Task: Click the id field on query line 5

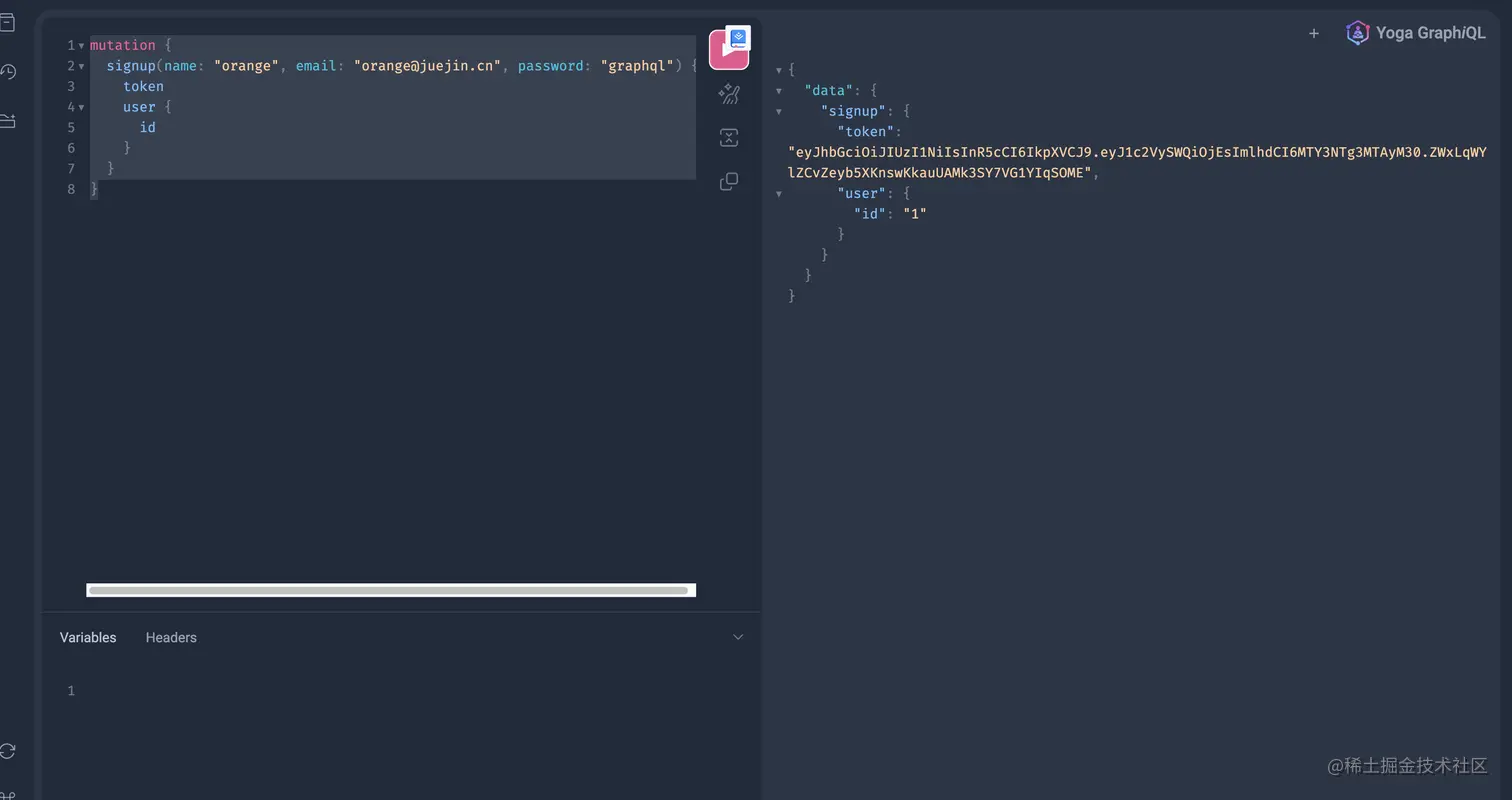Action: pos(148,127)
